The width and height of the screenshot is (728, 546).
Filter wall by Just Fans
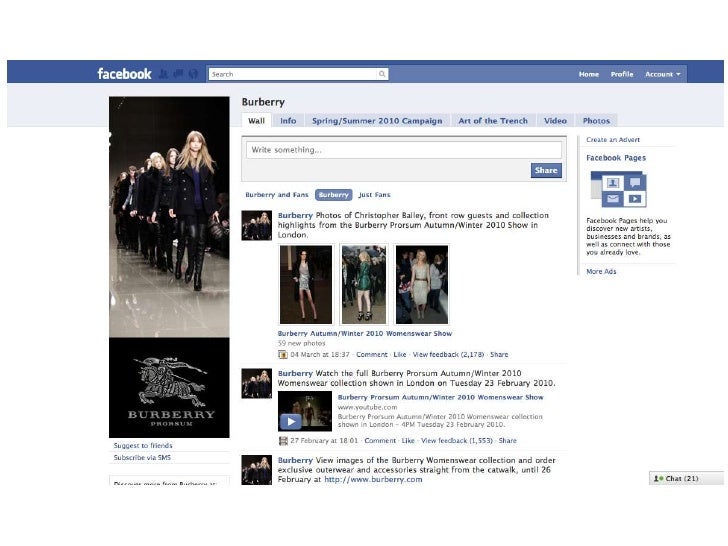click(x=374, y=195)
